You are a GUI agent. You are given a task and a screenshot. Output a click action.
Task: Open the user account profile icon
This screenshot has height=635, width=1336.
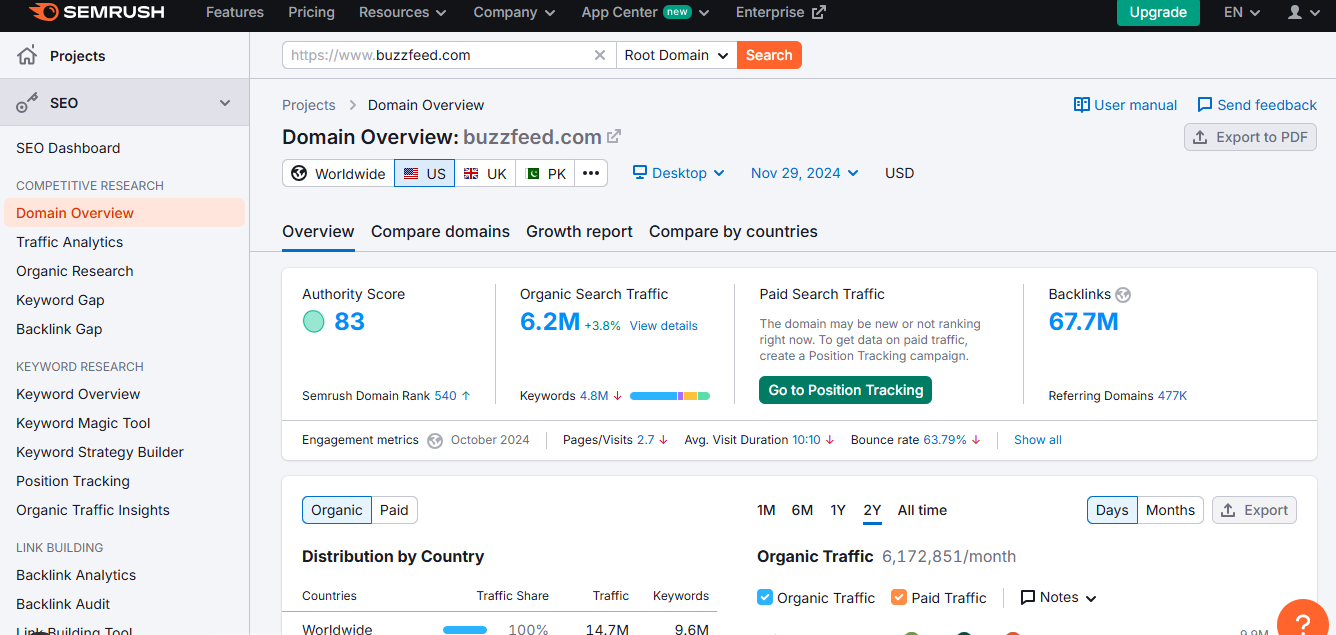tap(1295, 12)
